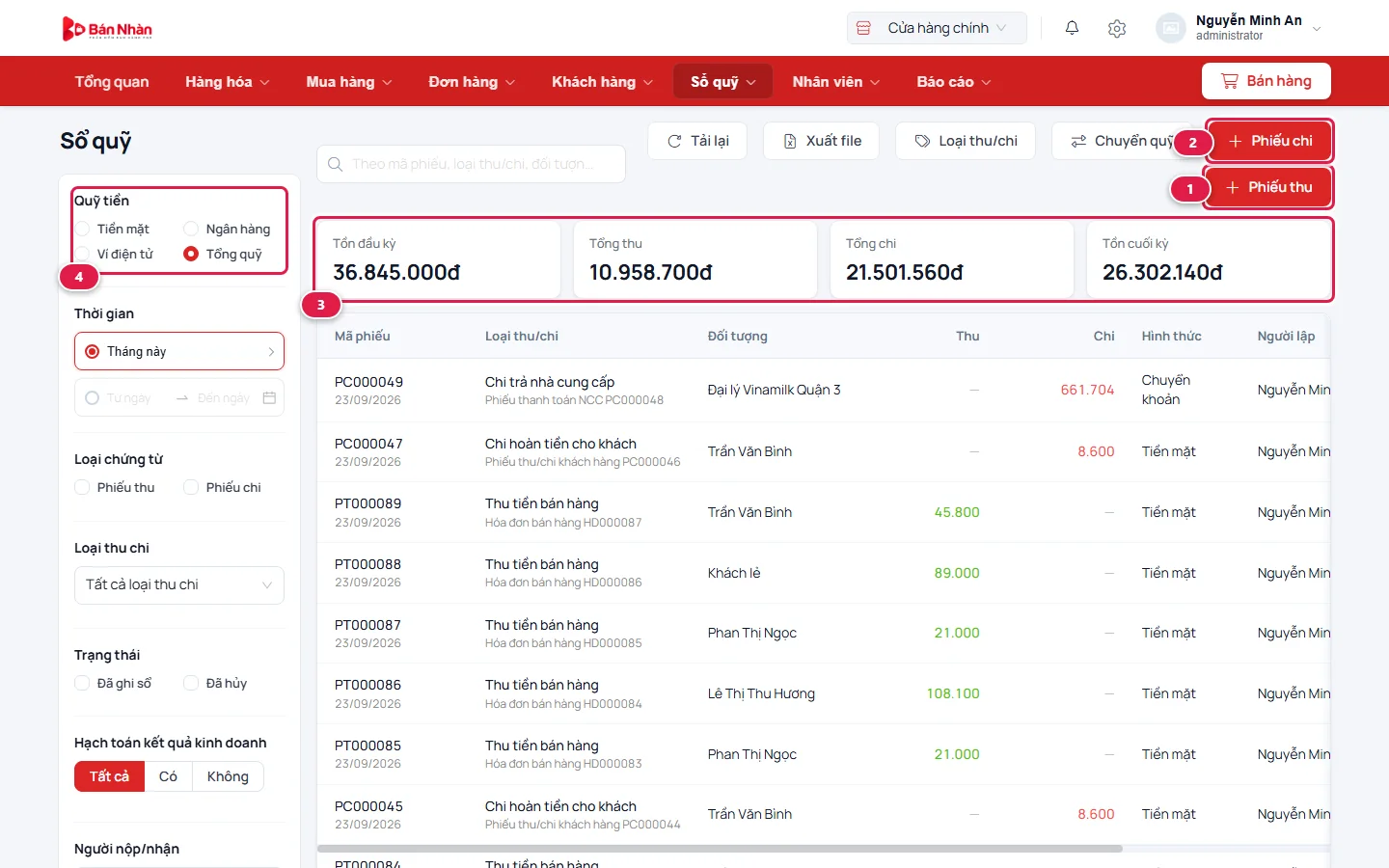Click the shopping cart icon on Bán hàng
The image size is (1389, 868).
pyautogui.click(x=1229, y=81)
